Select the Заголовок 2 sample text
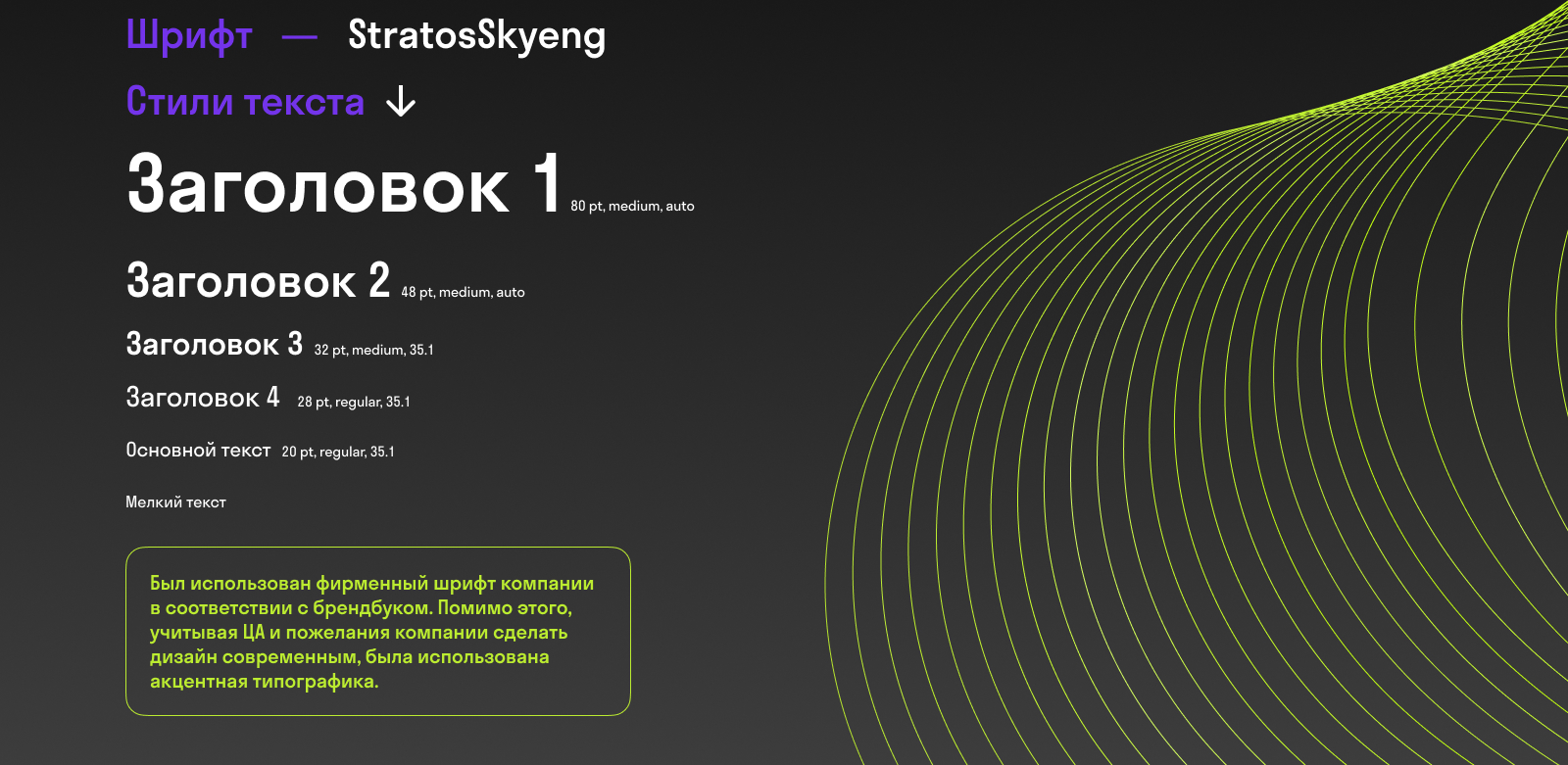Screen dimensions: 1568x765 pyautogui.click(x=259, y=280)
